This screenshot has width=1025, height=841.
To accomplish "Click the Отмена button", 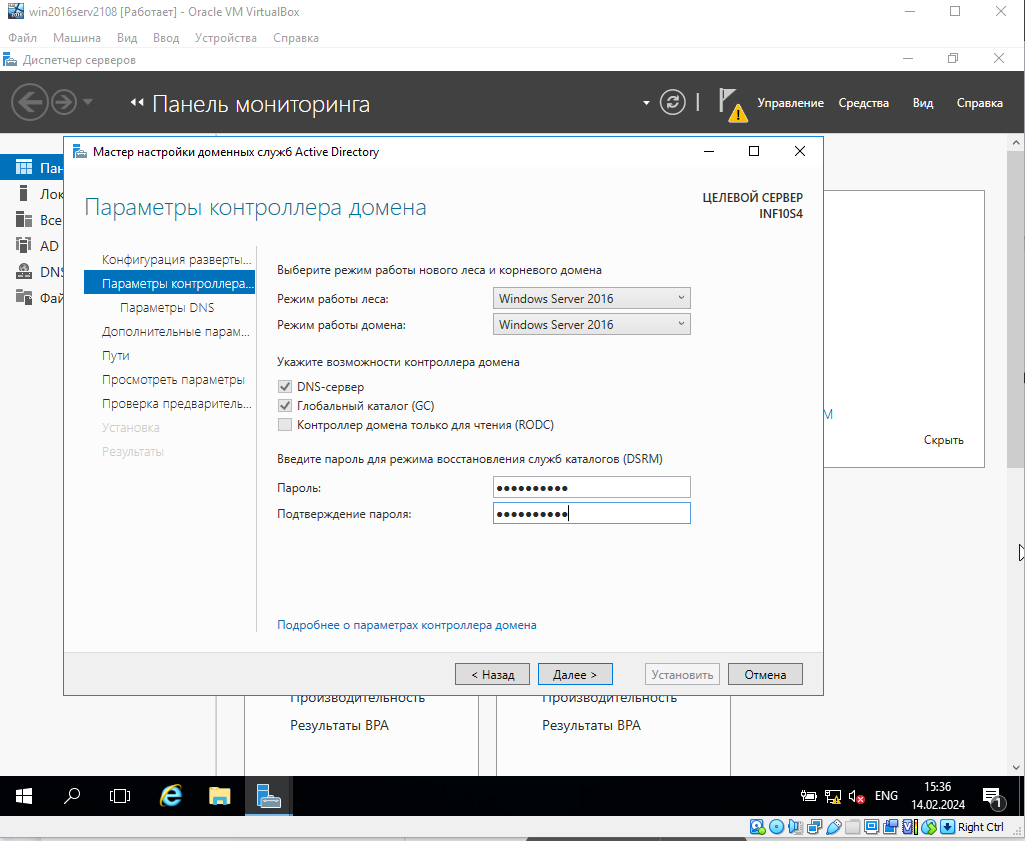I will tap(765, 674).
